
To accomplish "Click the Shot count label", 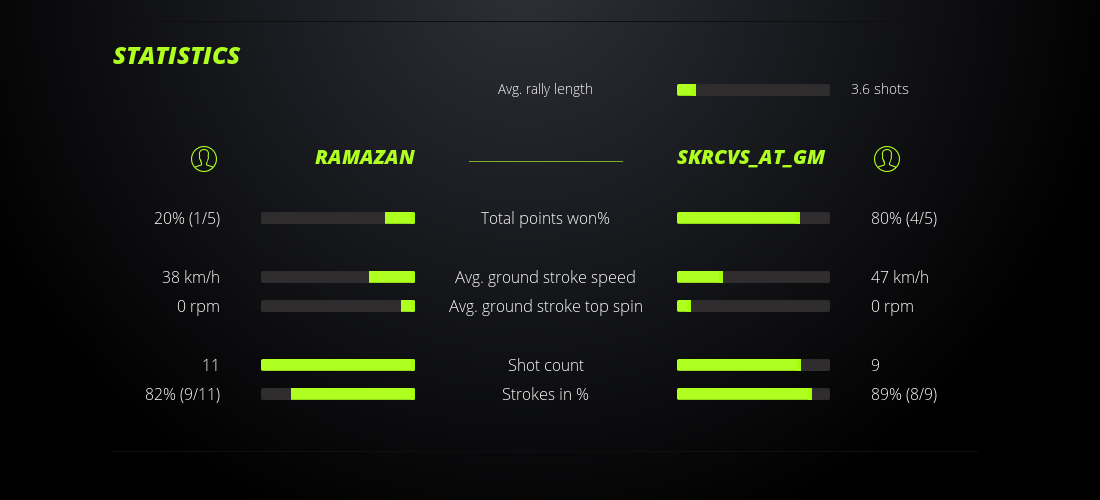I will point(545,365).
